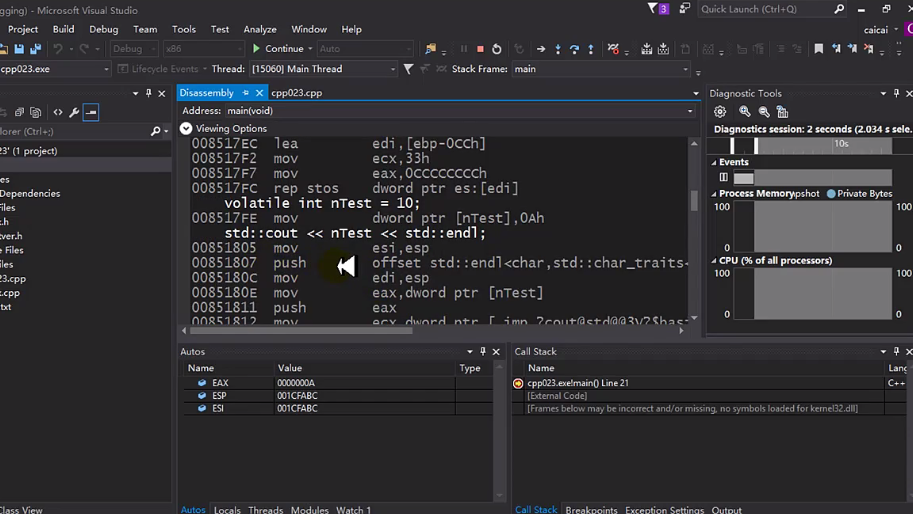Clear all bookmarks icon
913x514 pixels.
(869, 49)
